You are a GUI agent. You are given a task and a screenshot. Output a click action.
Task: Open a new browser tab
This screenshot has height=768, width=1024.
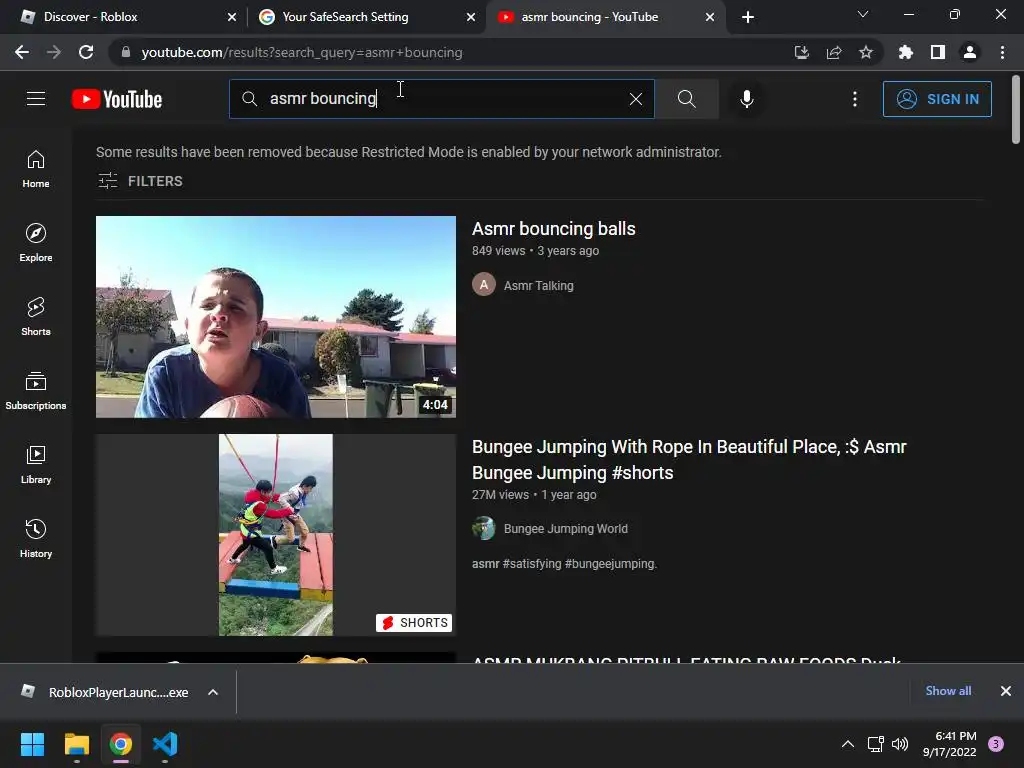(748, 17)
